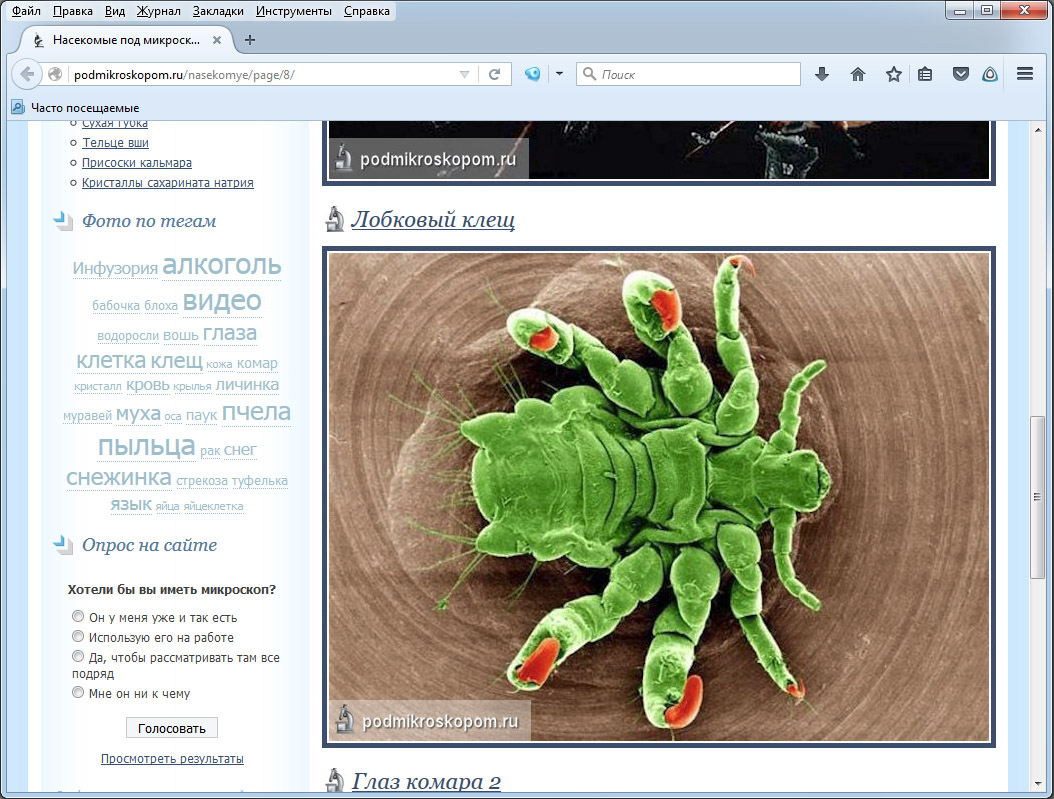The width and height of the screenshot is (1054, 799).
Task: Select 'Он у меня уже и так есть' option
Action: (x=78, y=617)
